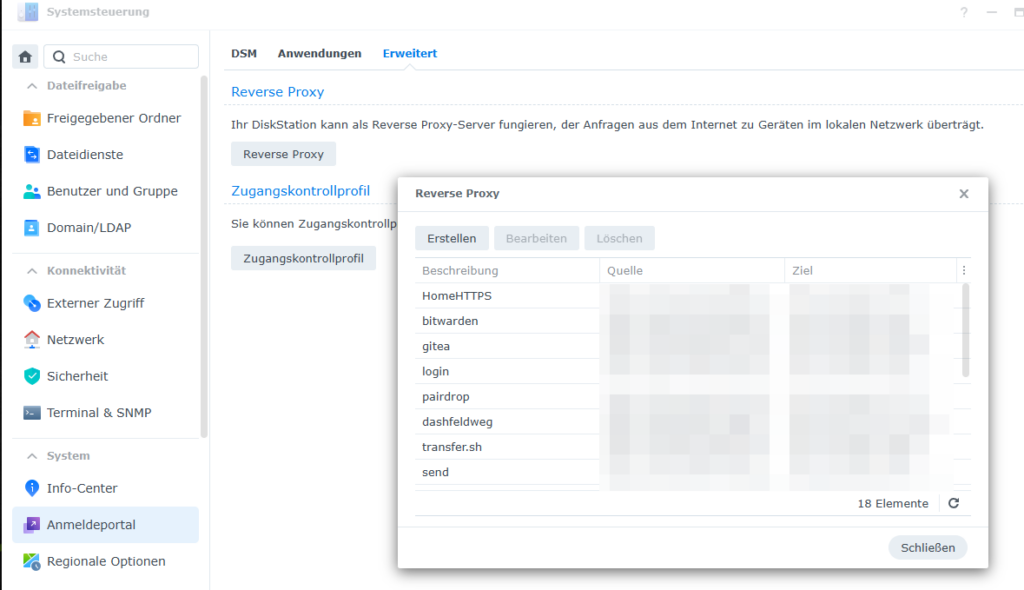1024x590 pixels.
Task: Select the bitwarden row in list
Action: pos(450,321)
